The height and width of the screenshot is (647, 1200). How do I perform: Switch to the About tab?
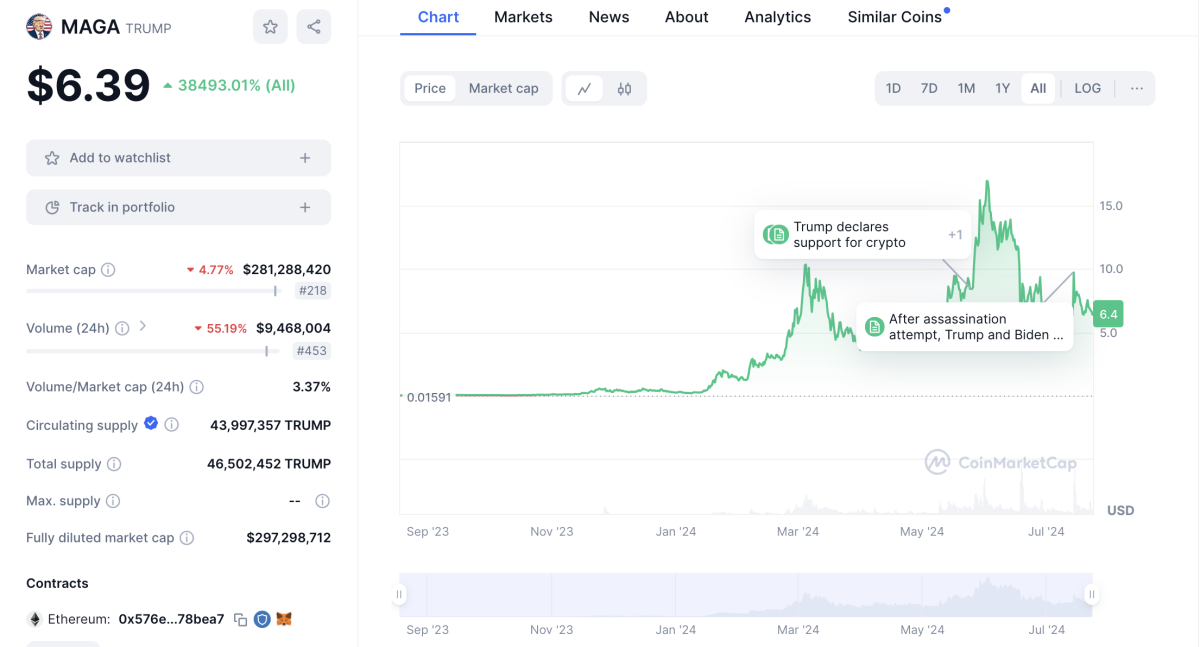(x=686, y=17)
